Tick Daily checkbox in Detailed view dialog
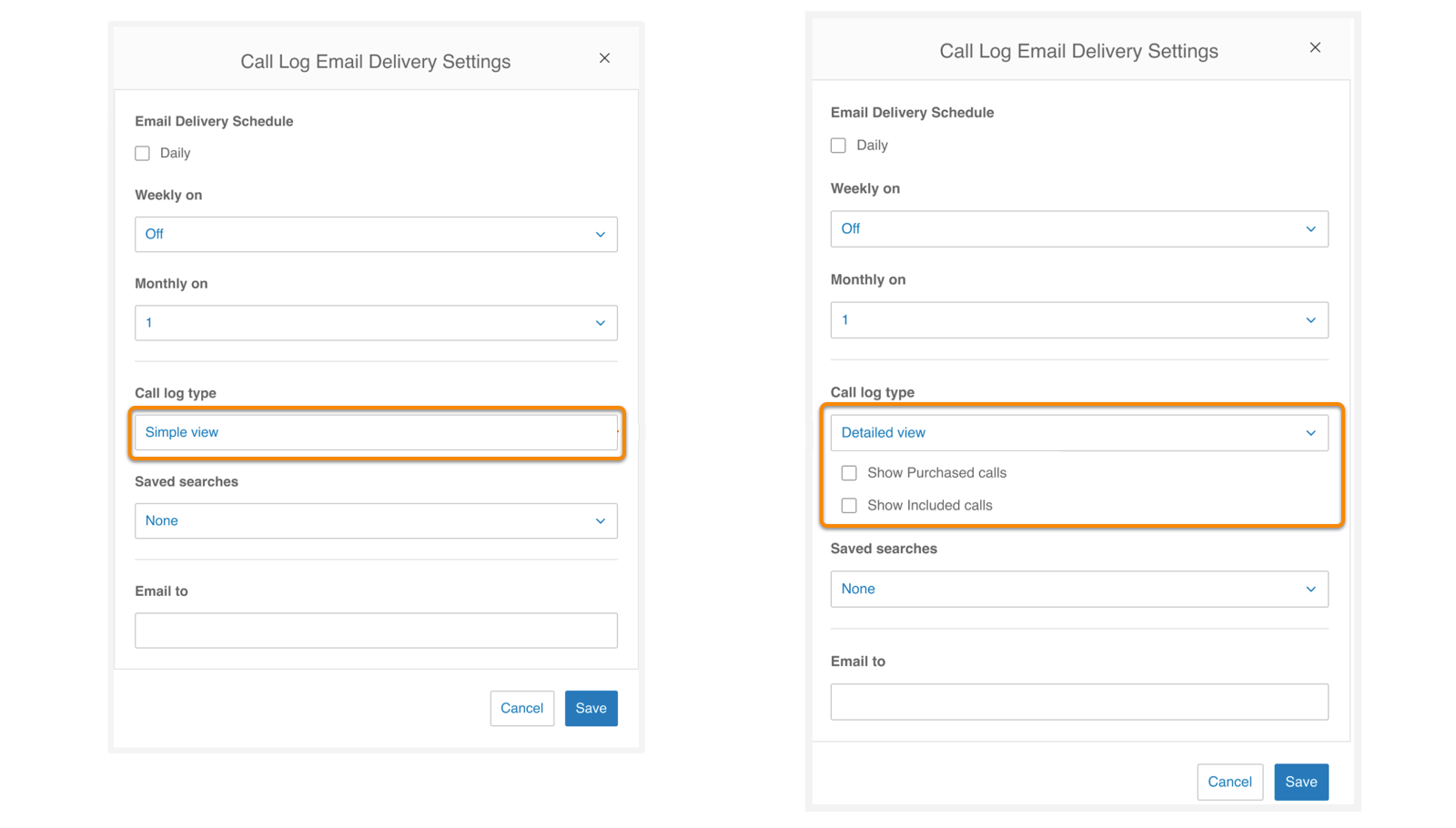 838,146
